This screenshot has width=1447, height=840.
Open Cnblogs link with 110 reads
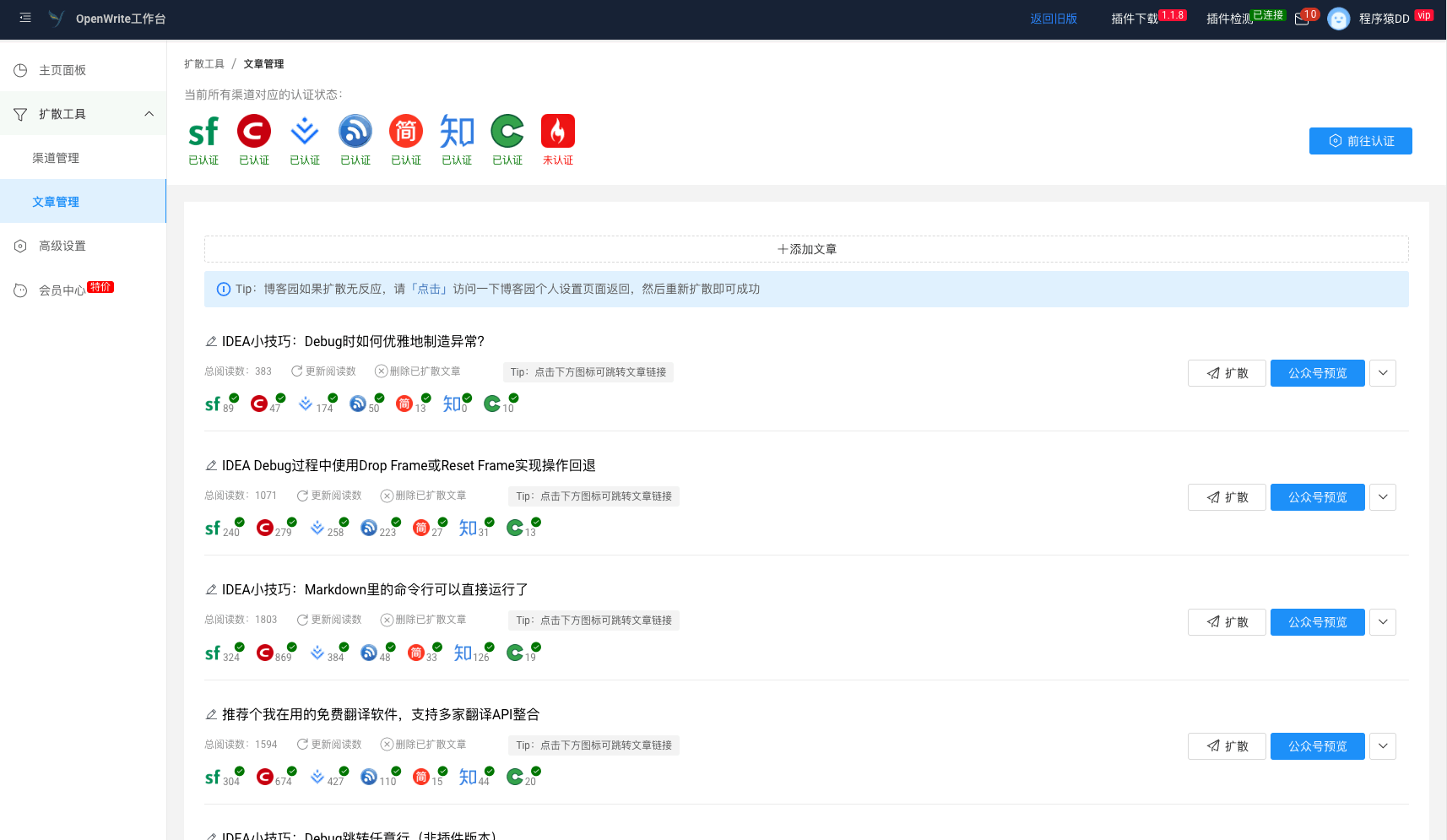point(369,777)
